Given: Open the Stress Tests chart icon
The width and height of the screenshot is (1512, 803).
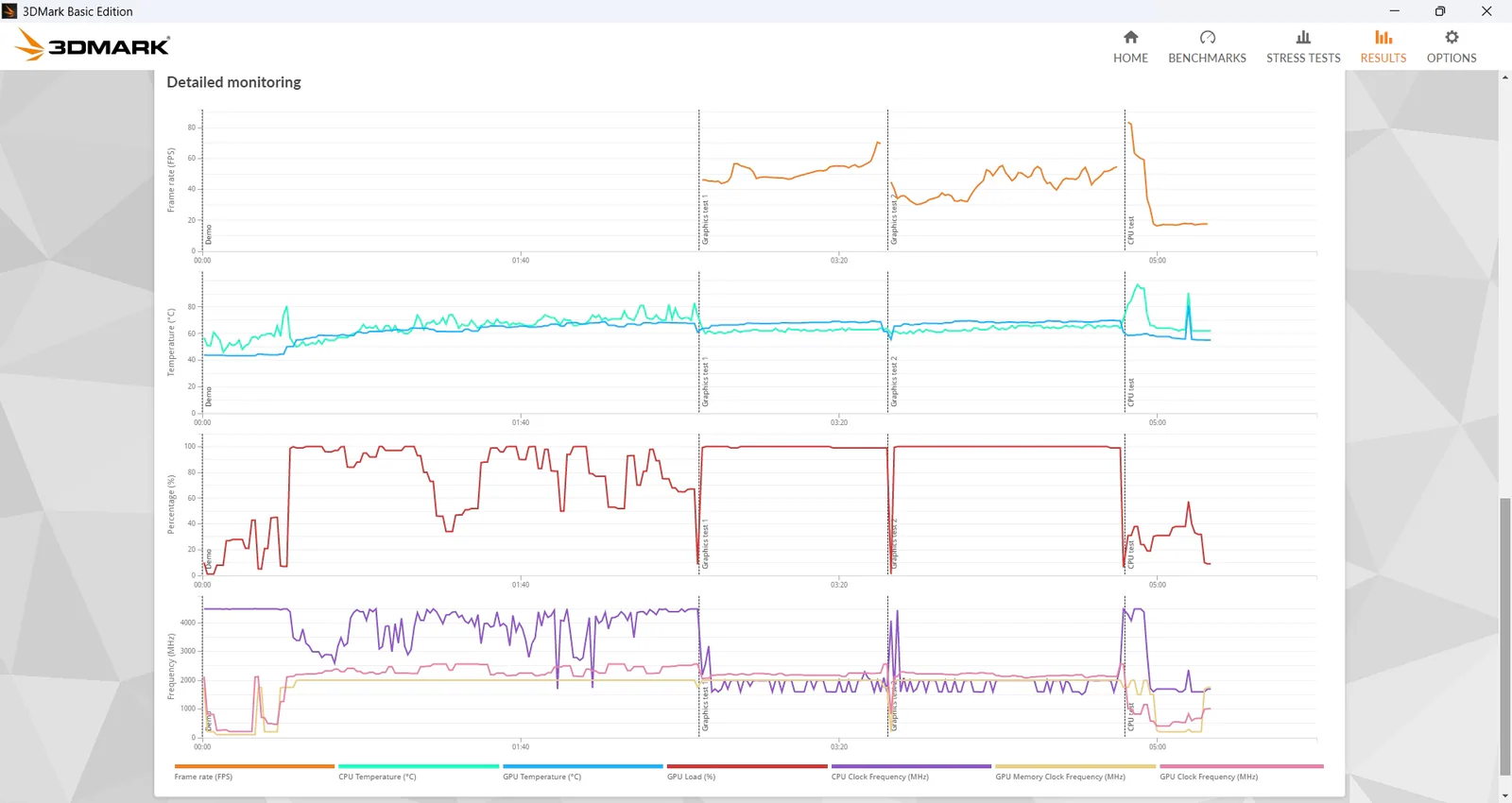Looking at the screenshot, I should pyautogui.click(x=1303, y=38).
